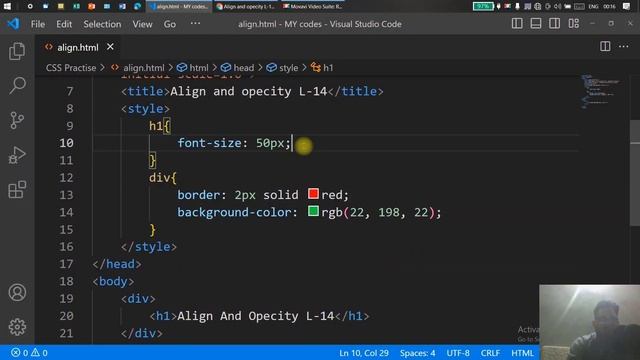The width and height of the screenshot is (640, 360).
Task: Open the Extensions view
Action: tap(17, 190)
